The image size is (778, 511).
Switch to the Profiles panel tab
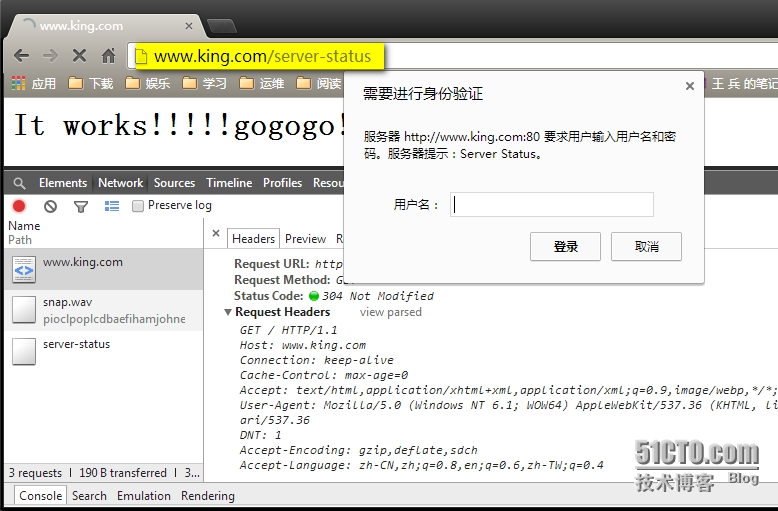[x=282, y=183]
